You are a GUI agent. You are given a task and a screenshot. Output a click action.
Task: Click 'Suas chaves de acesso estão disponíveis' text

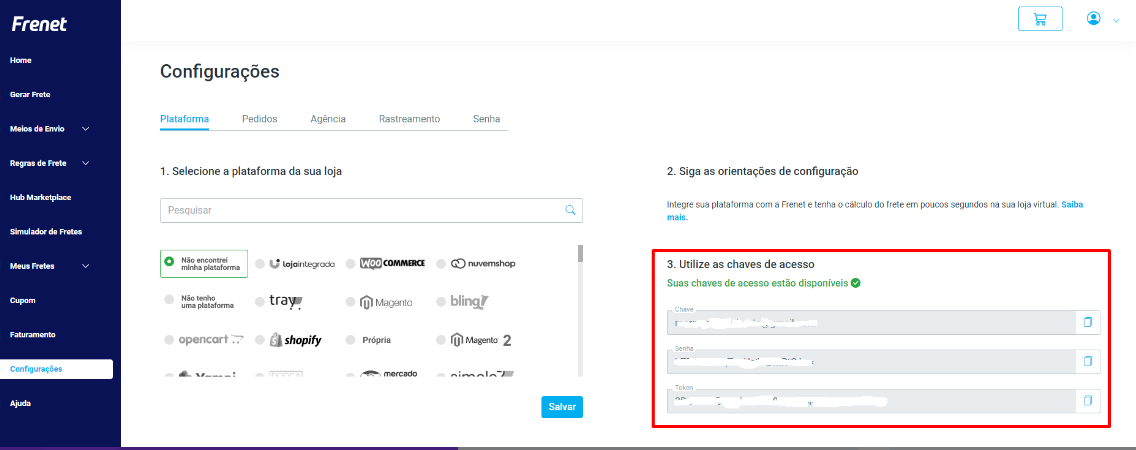click(x=758, y=283)
